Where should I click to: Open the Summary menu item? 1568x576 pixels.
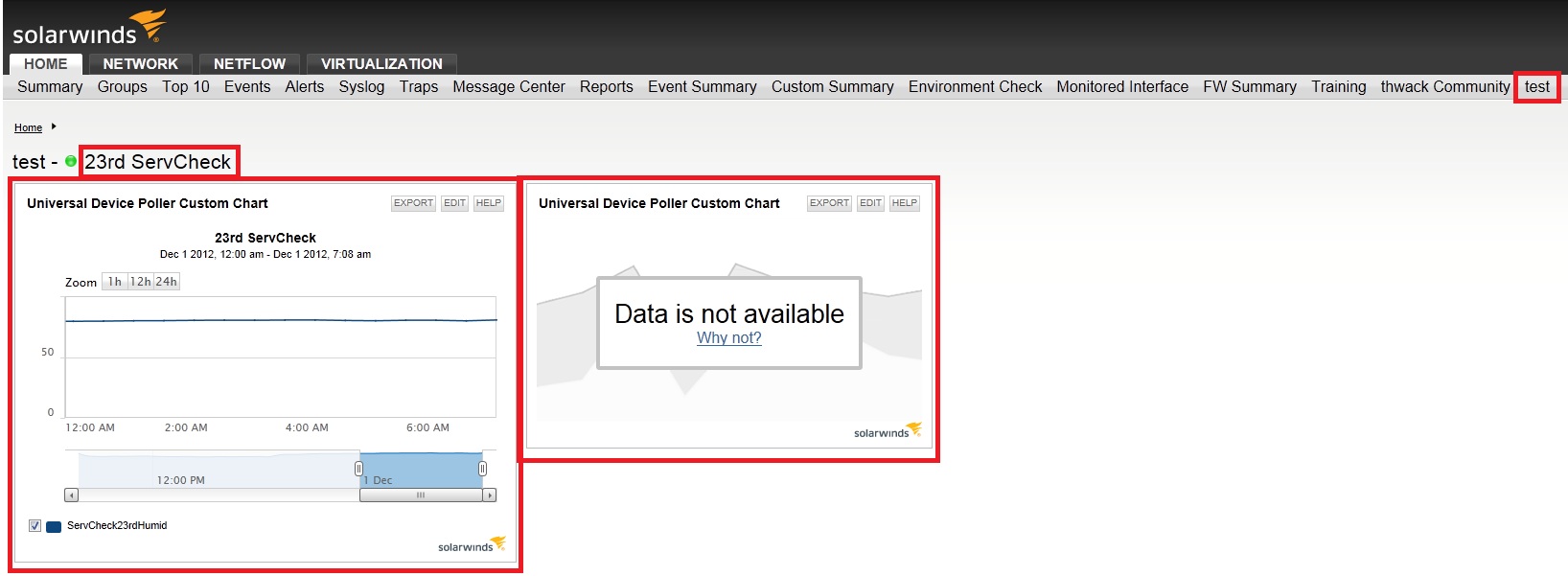[x=50, y=86]
